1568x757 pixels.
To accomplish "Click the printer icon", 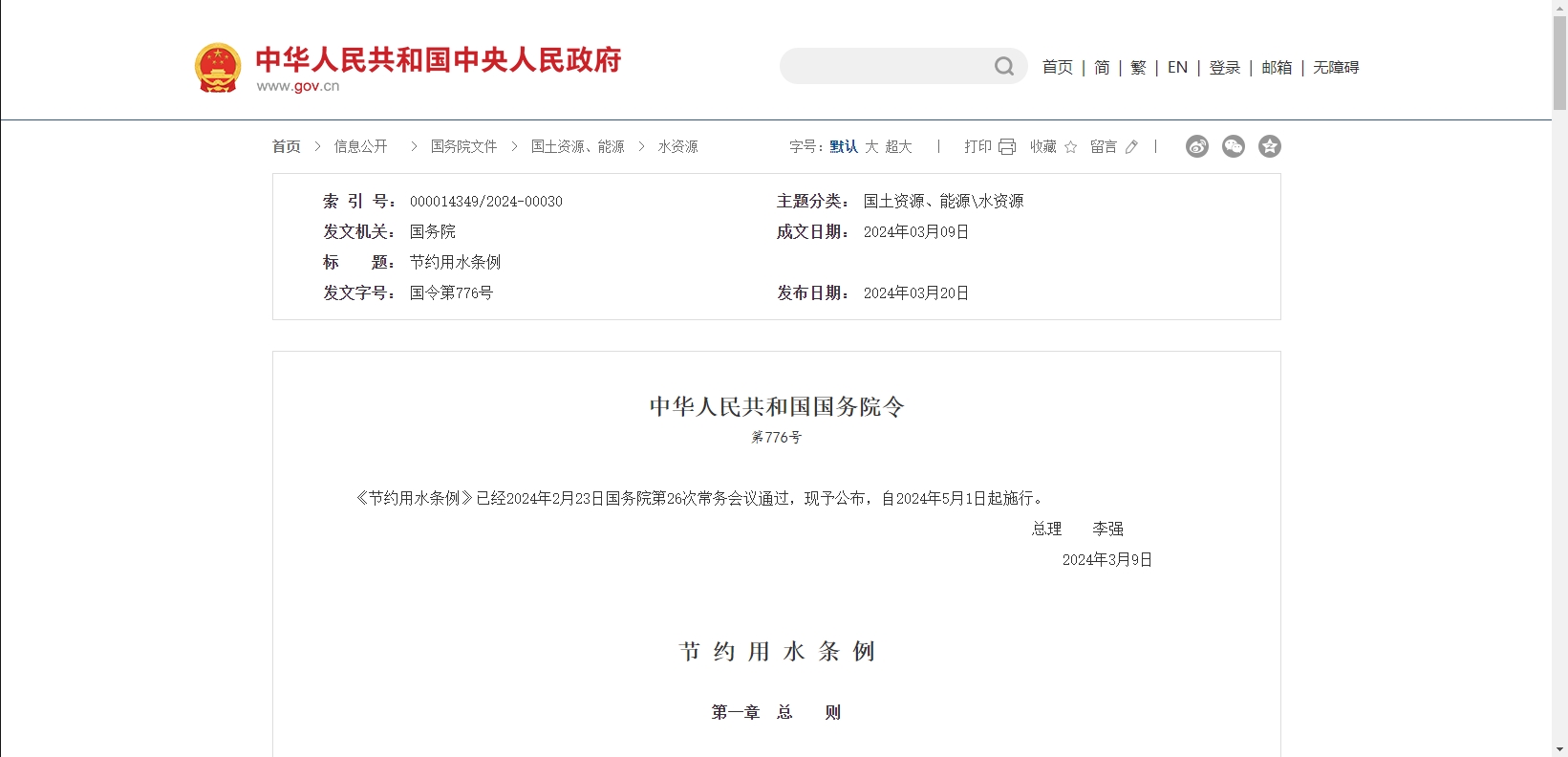I will click(1007, 146).
